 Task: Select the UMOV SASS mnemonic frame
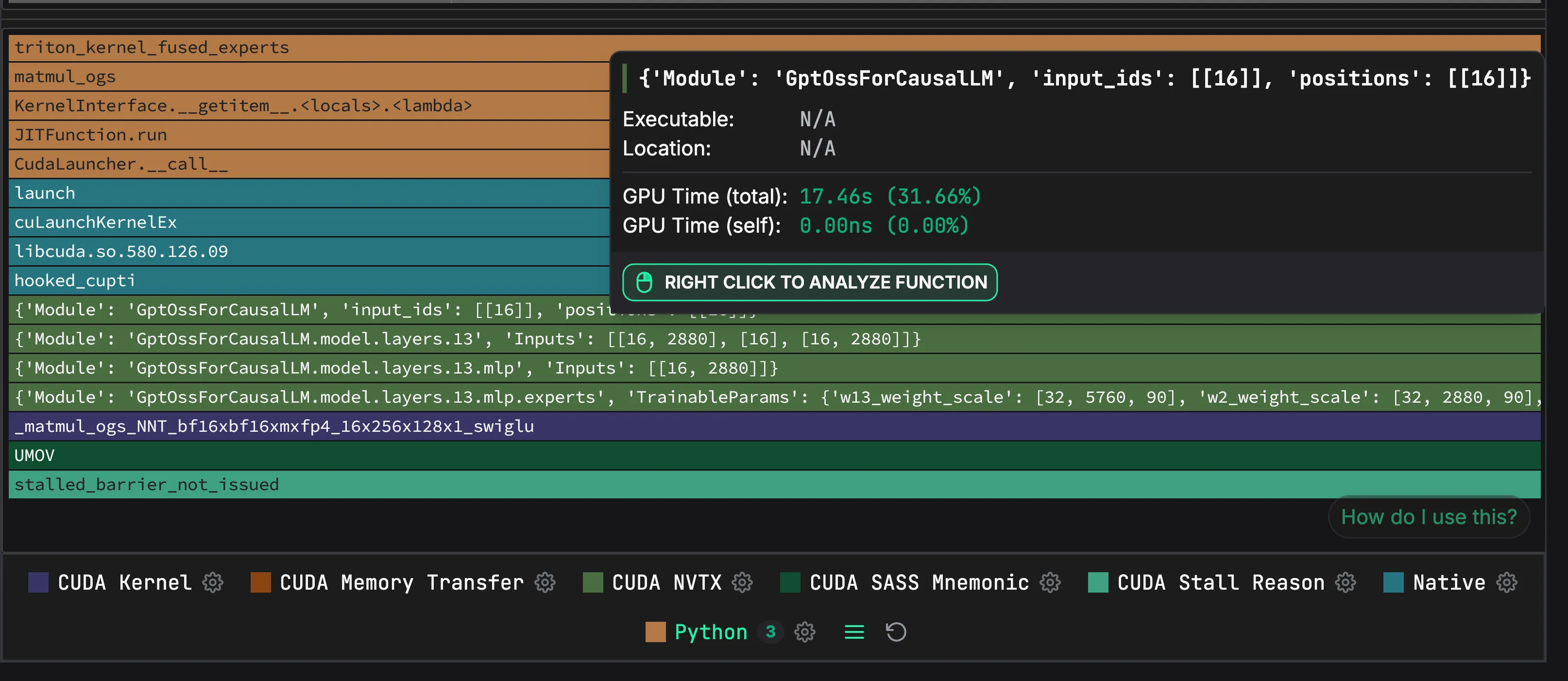pyautogui.click(x=774, y=455)
